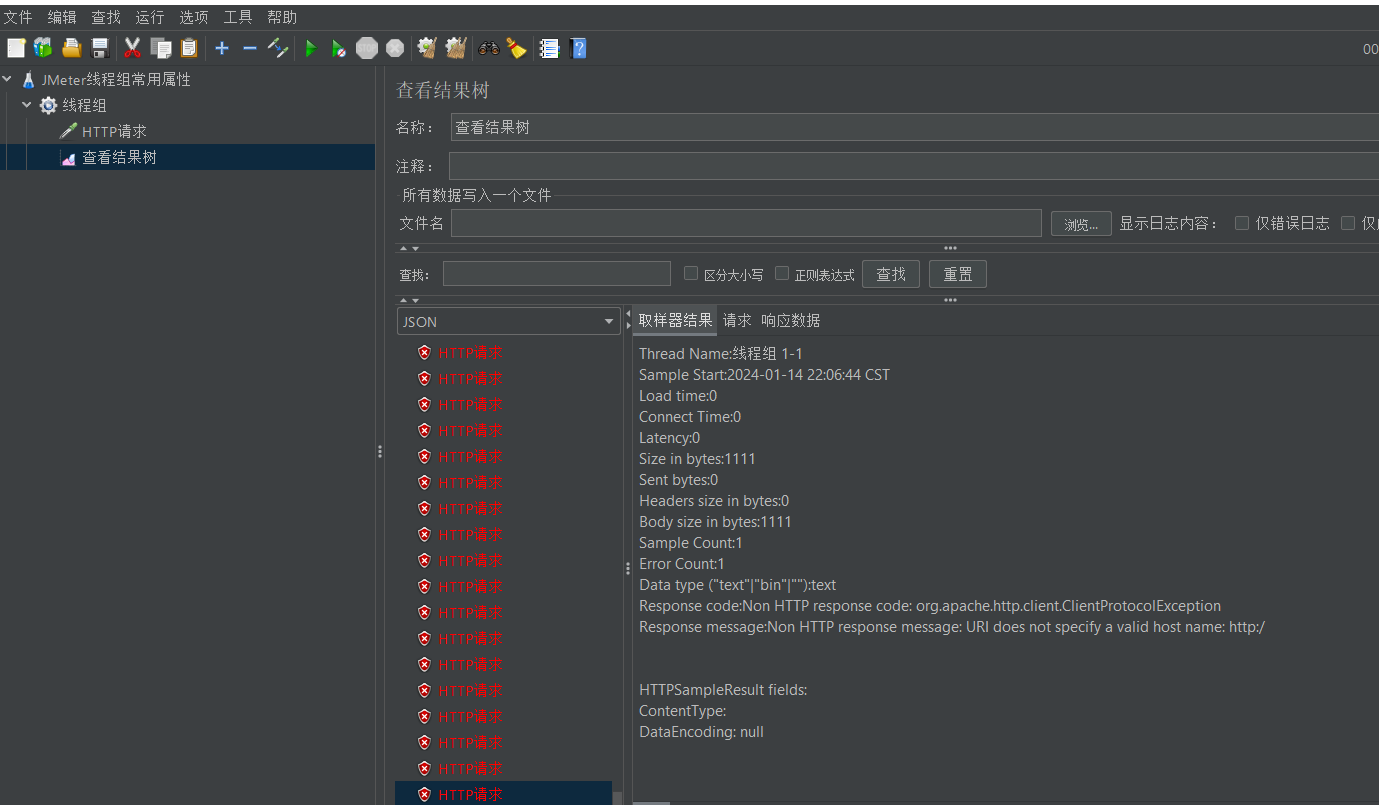This screenshot has width=1379, height=805.
Task: Open the 文件 menu
Action: (18, 17)
